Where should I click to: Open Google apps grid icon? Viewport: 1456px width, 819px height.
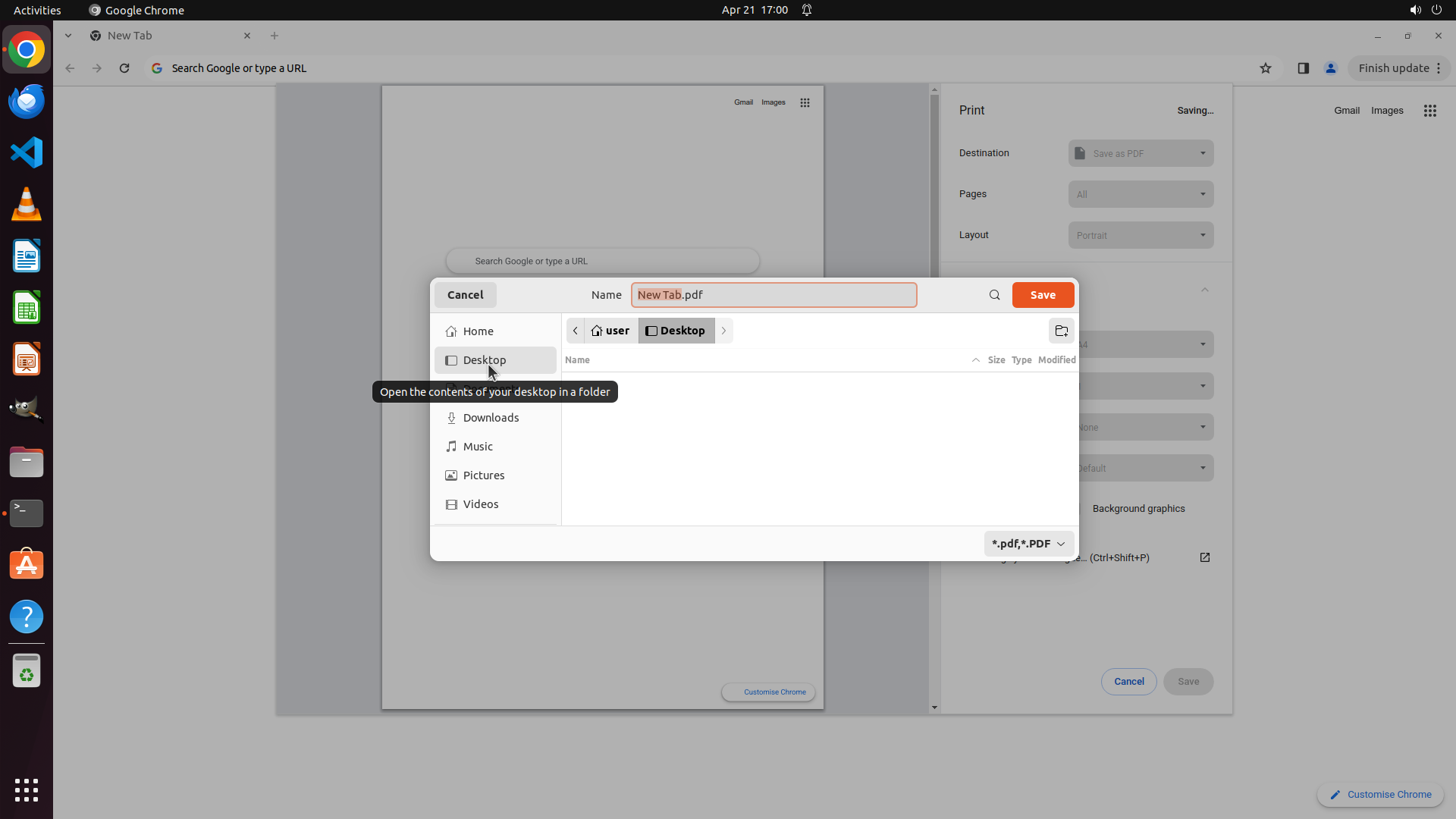(1429, 111)
